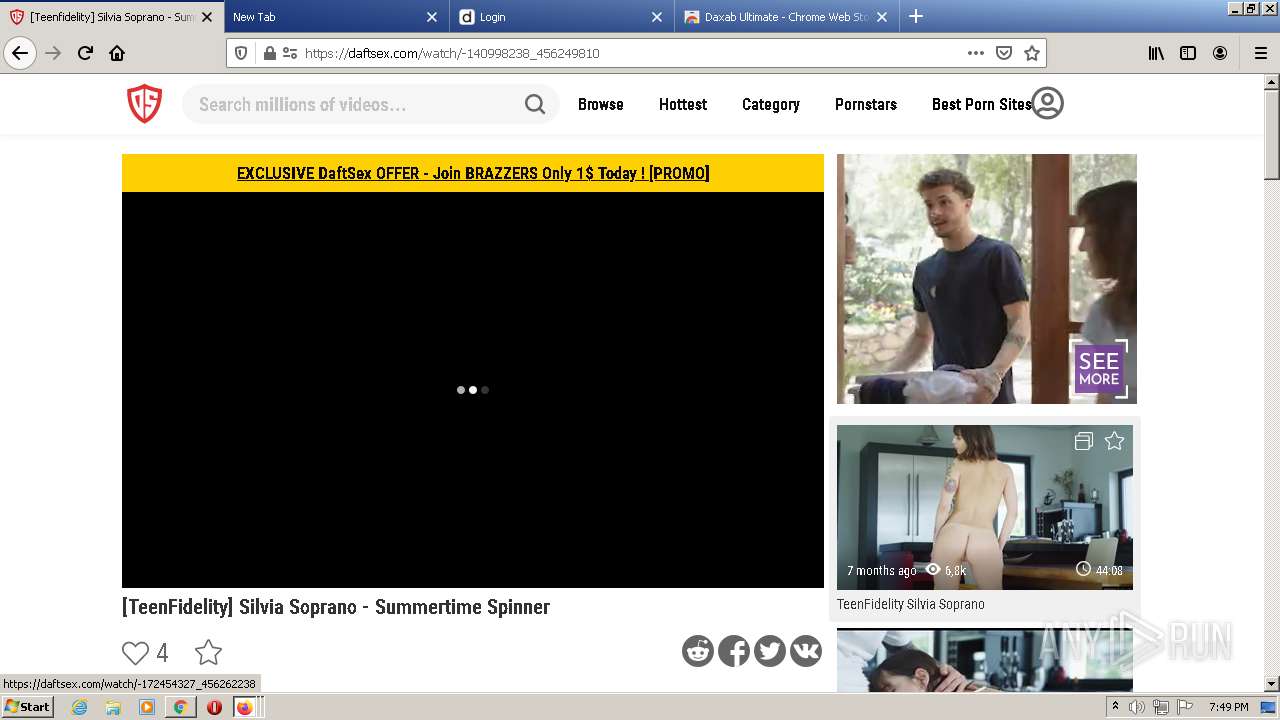Open the Firefox Library icon
This screenshot has height=720, width=1280.
click(1156, 53)
